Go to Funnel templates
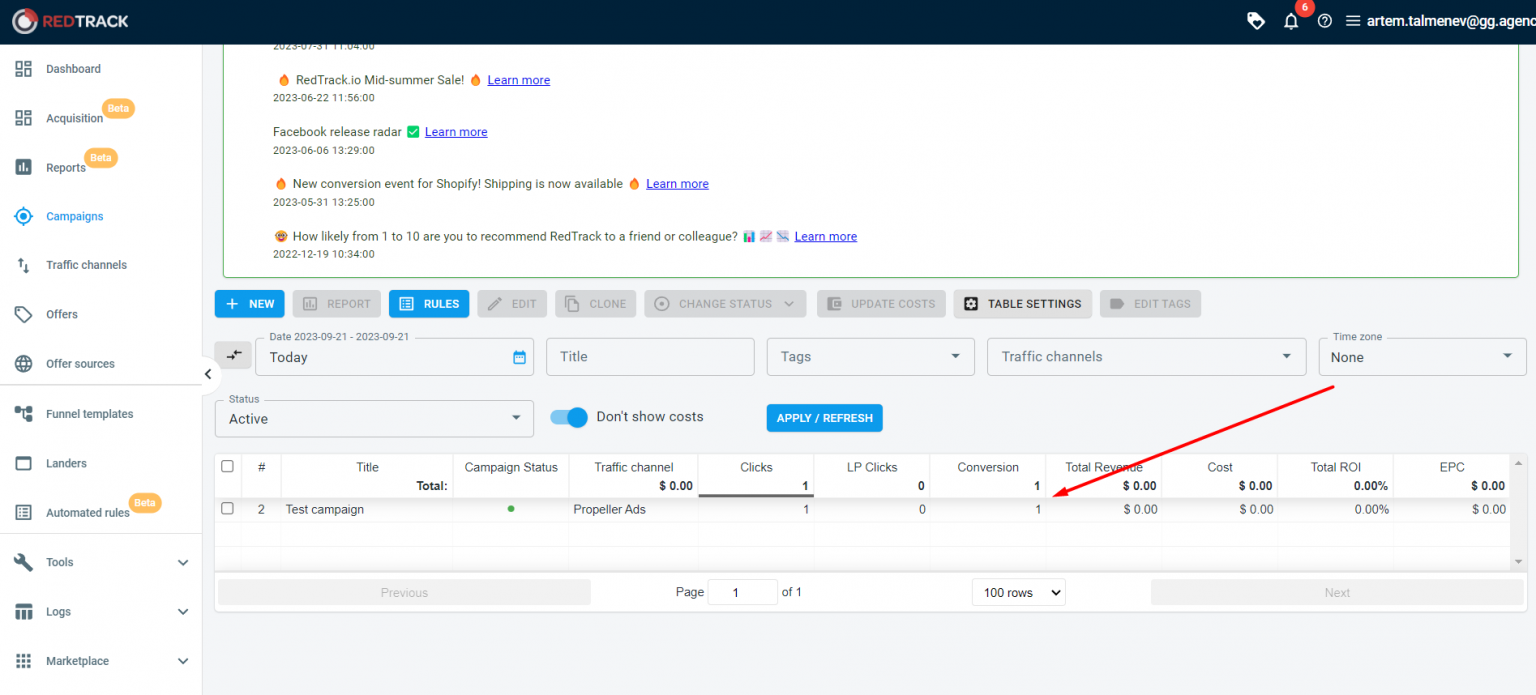 89,413
